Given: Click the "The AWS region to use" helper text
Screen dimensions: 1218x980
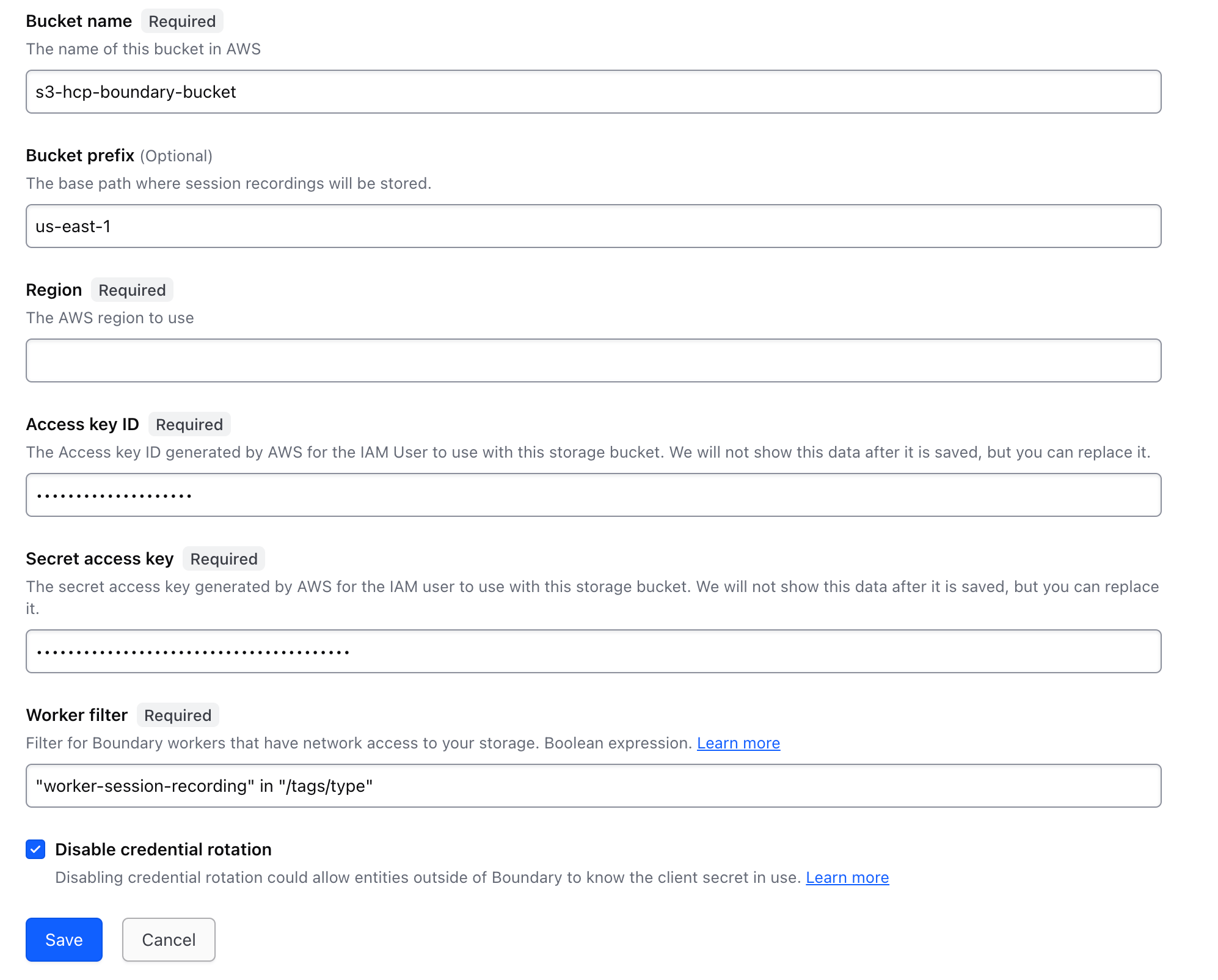Looking at the screenshot, I should point(110,318).
